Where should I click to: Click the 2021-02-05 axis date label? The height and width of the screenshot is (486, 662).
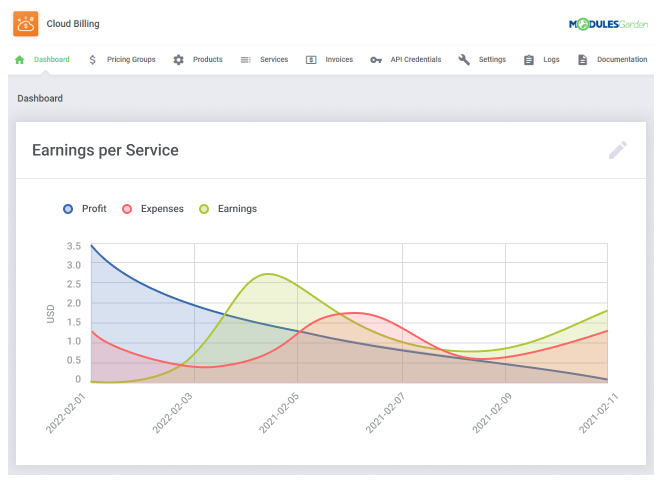(x=279, y=413)
